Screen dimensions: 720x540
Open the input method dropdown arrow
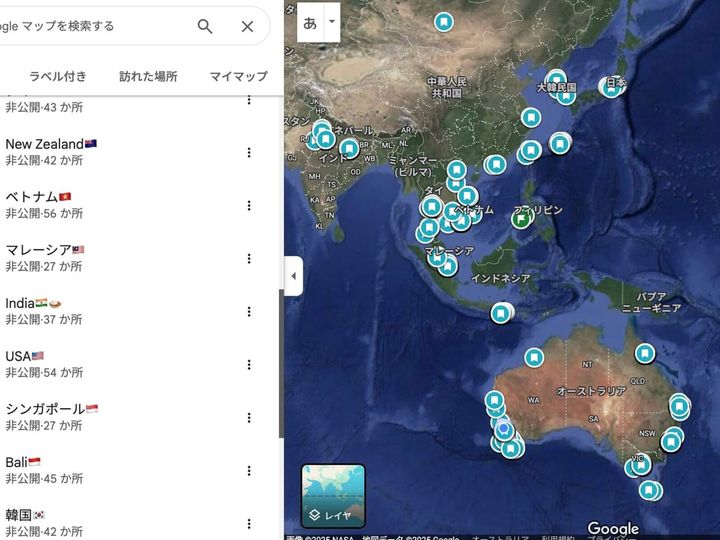coord(332,21)
